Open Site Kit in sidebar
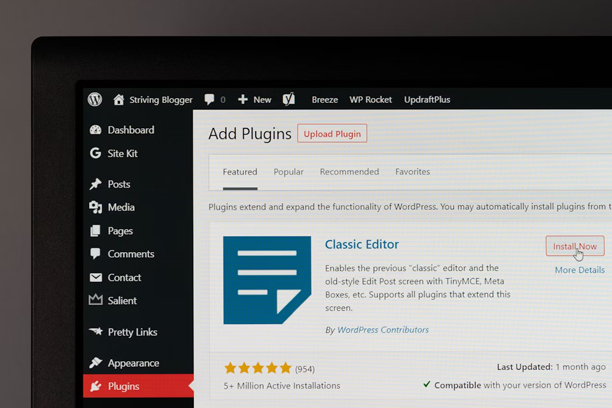 pos(123,153)
